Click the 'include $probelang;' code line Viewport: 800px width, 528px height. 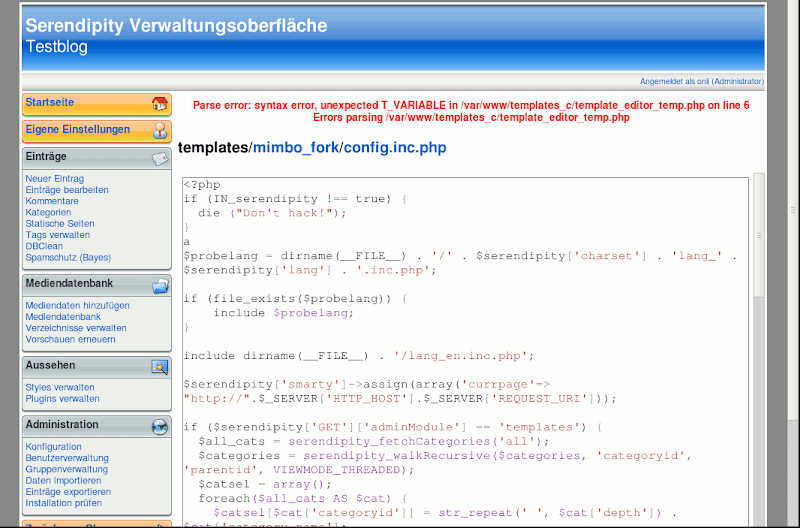coord(284,313)
